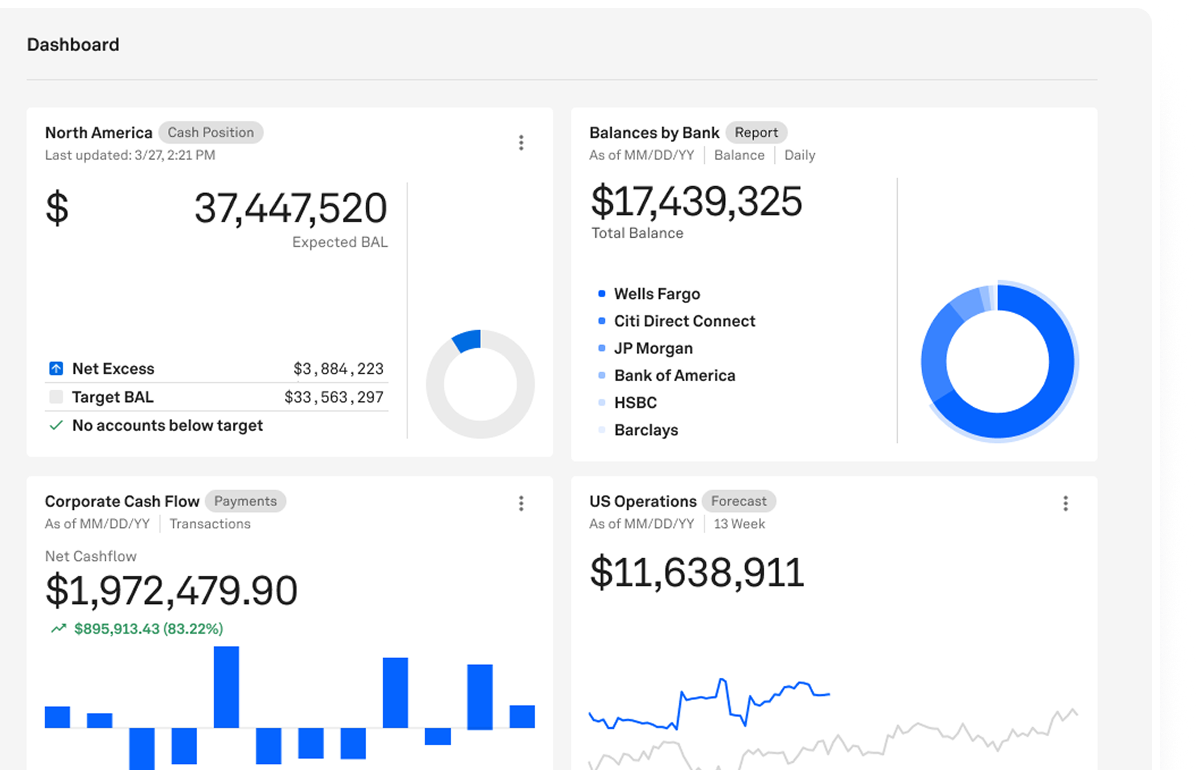Toggle the HSBC legend entry
Image resolution: width=1196 pixels, height=770 pixels.
[635, 402]
